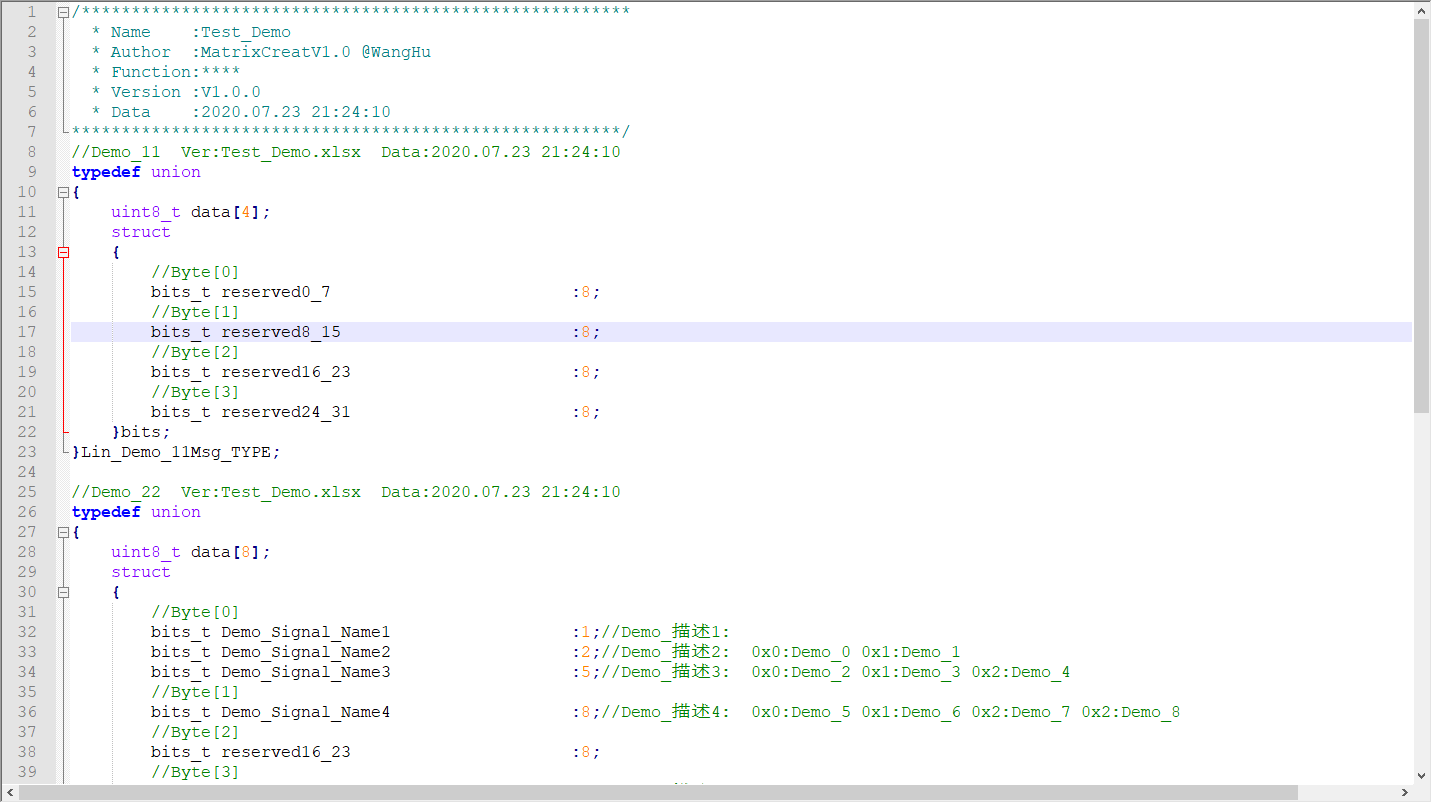Click line number 17 in the margin
Viewport: 1432px width, 803px height.
click(x=27, y=332)
